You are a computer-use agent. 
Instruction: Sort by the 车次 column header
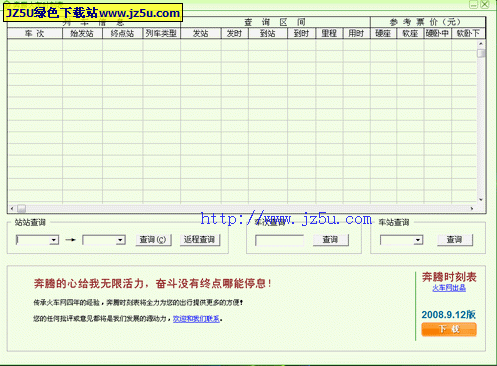35,33
